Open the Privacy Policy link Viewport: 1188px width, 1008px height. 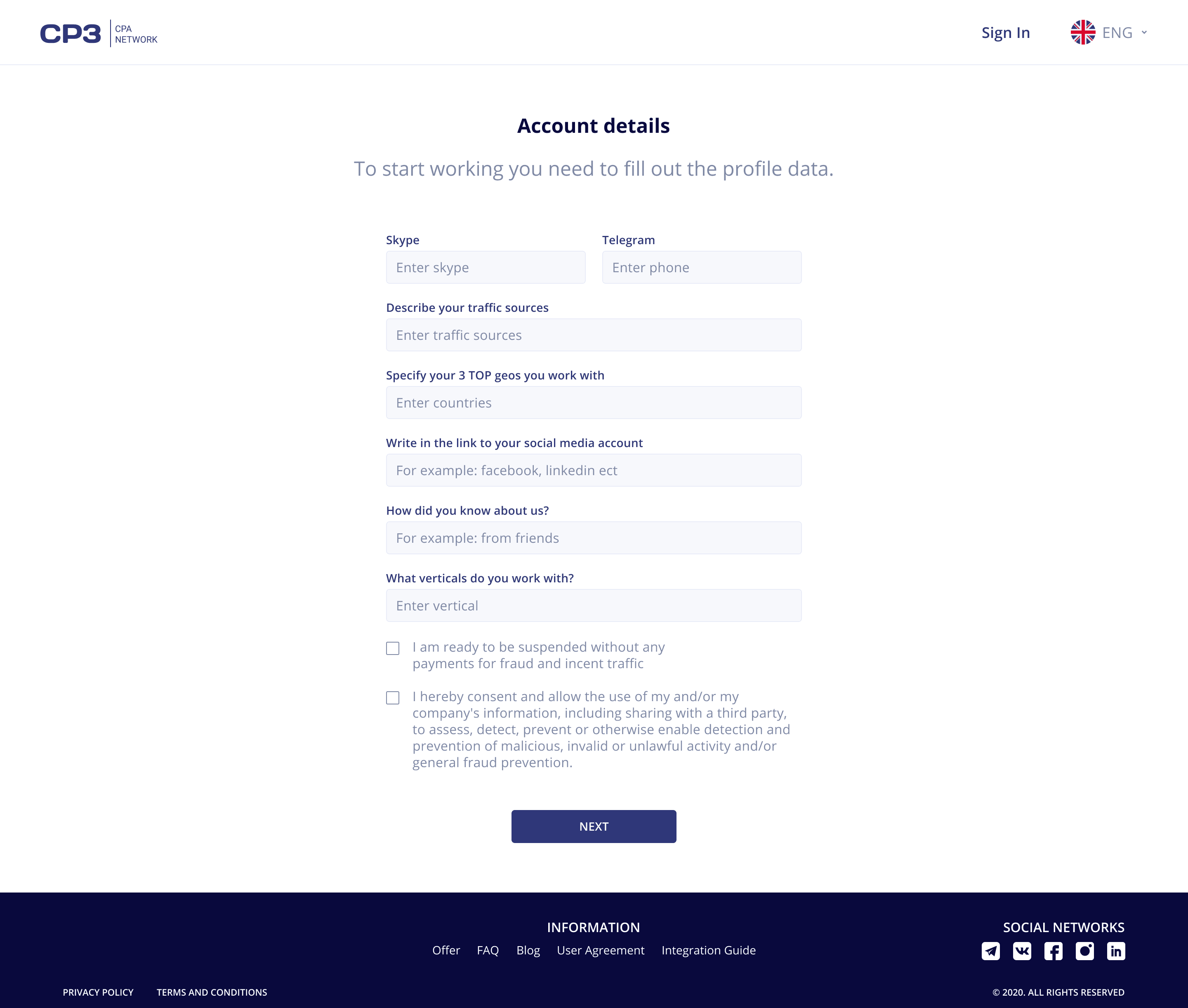98,993
